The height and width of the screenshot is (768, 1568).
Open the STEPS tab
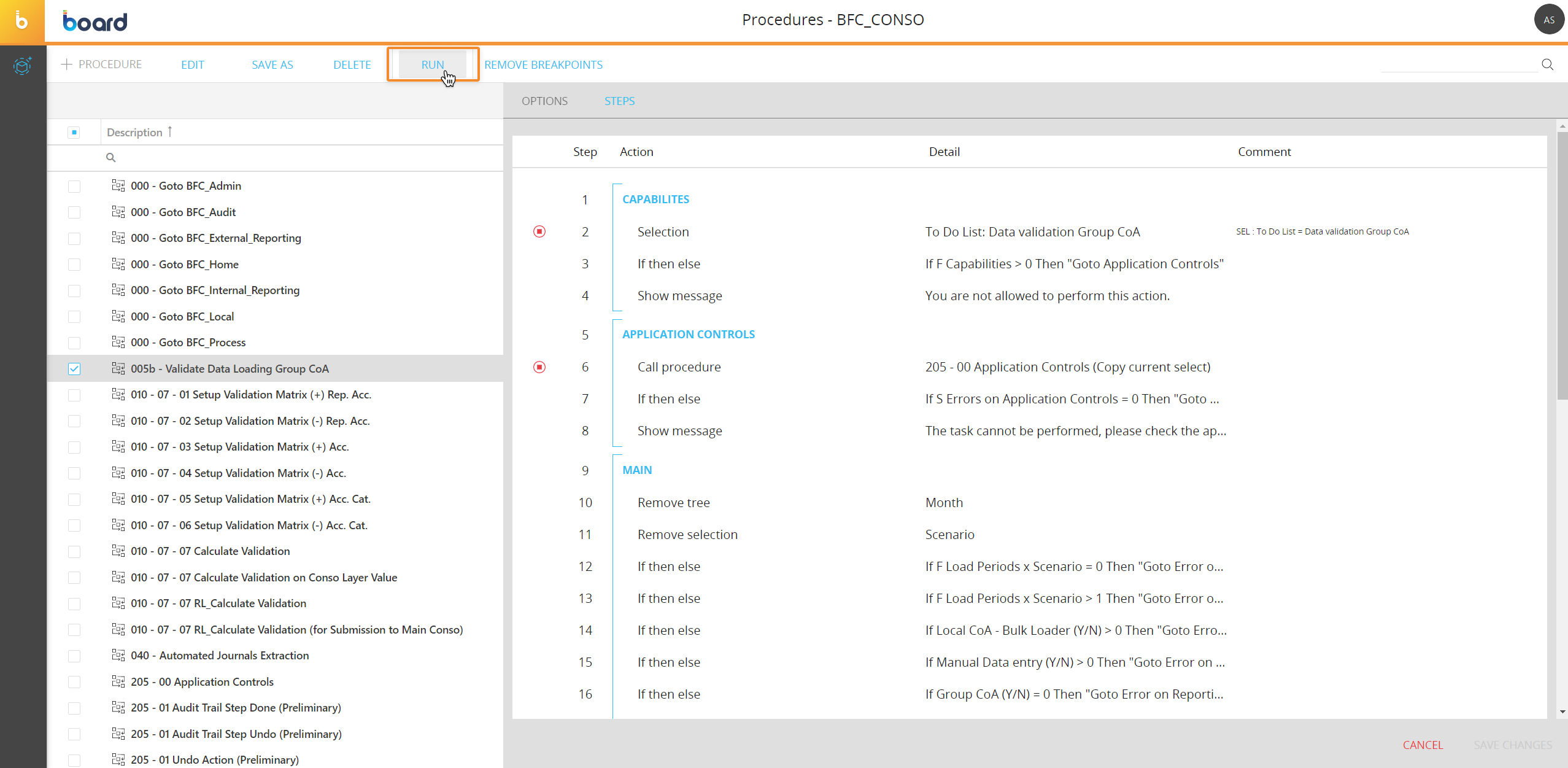pyautogui.click(x=619, y=101)
